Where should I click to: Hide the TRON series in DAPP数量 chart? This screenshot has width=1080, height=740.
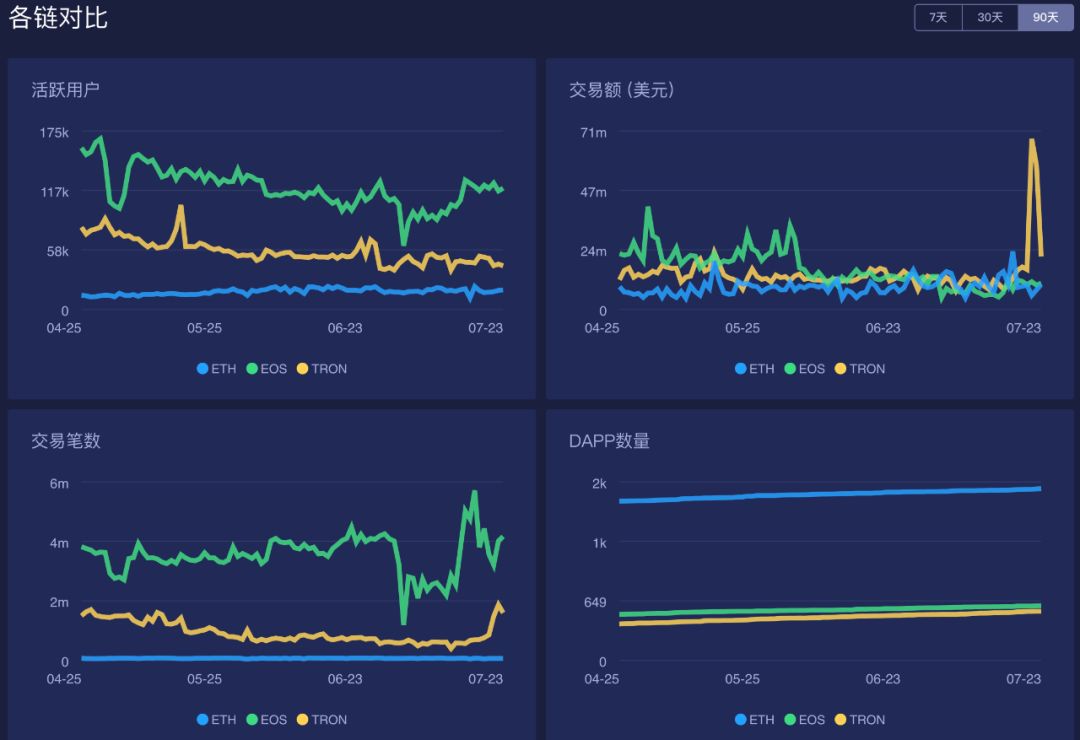(840, 719)
